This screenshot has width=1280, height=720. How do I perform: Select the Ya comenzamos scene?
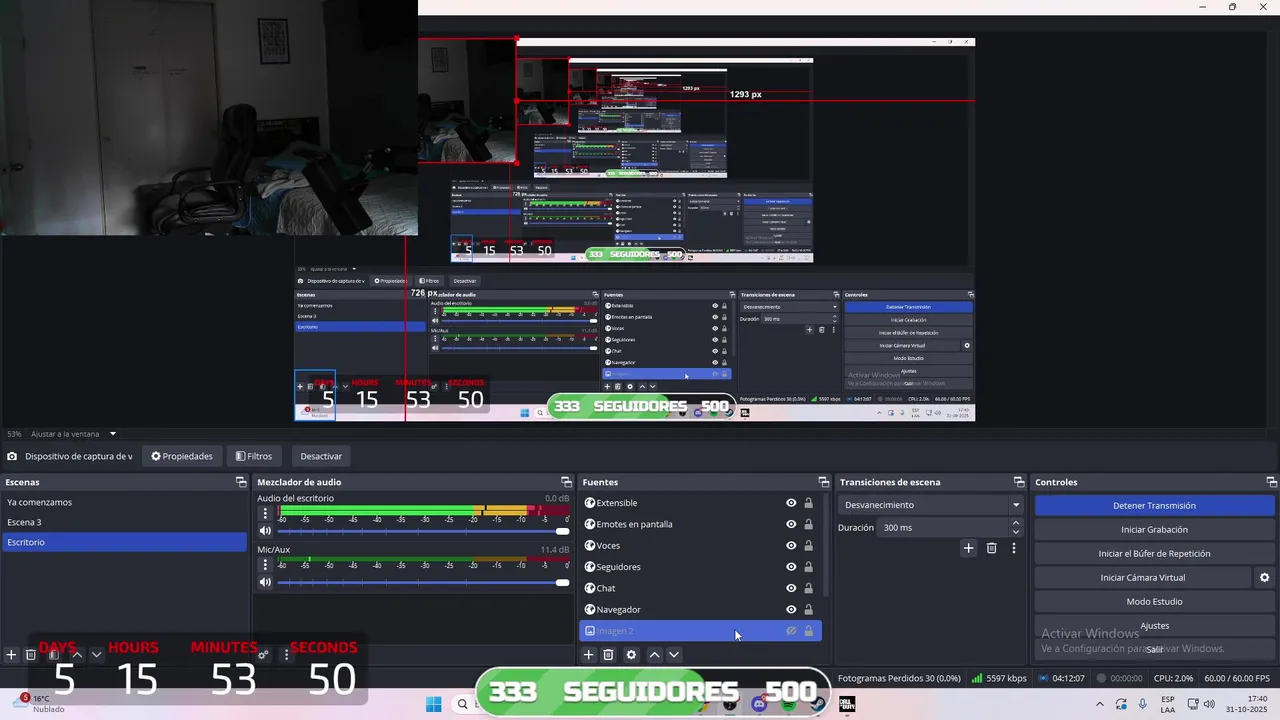pyautogui.click(x=124, y=502)
